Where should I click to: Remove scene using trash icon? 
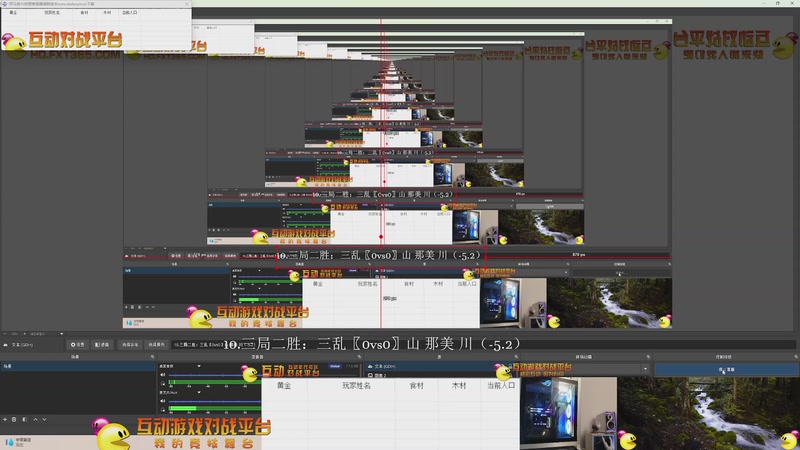click(14, 419)
